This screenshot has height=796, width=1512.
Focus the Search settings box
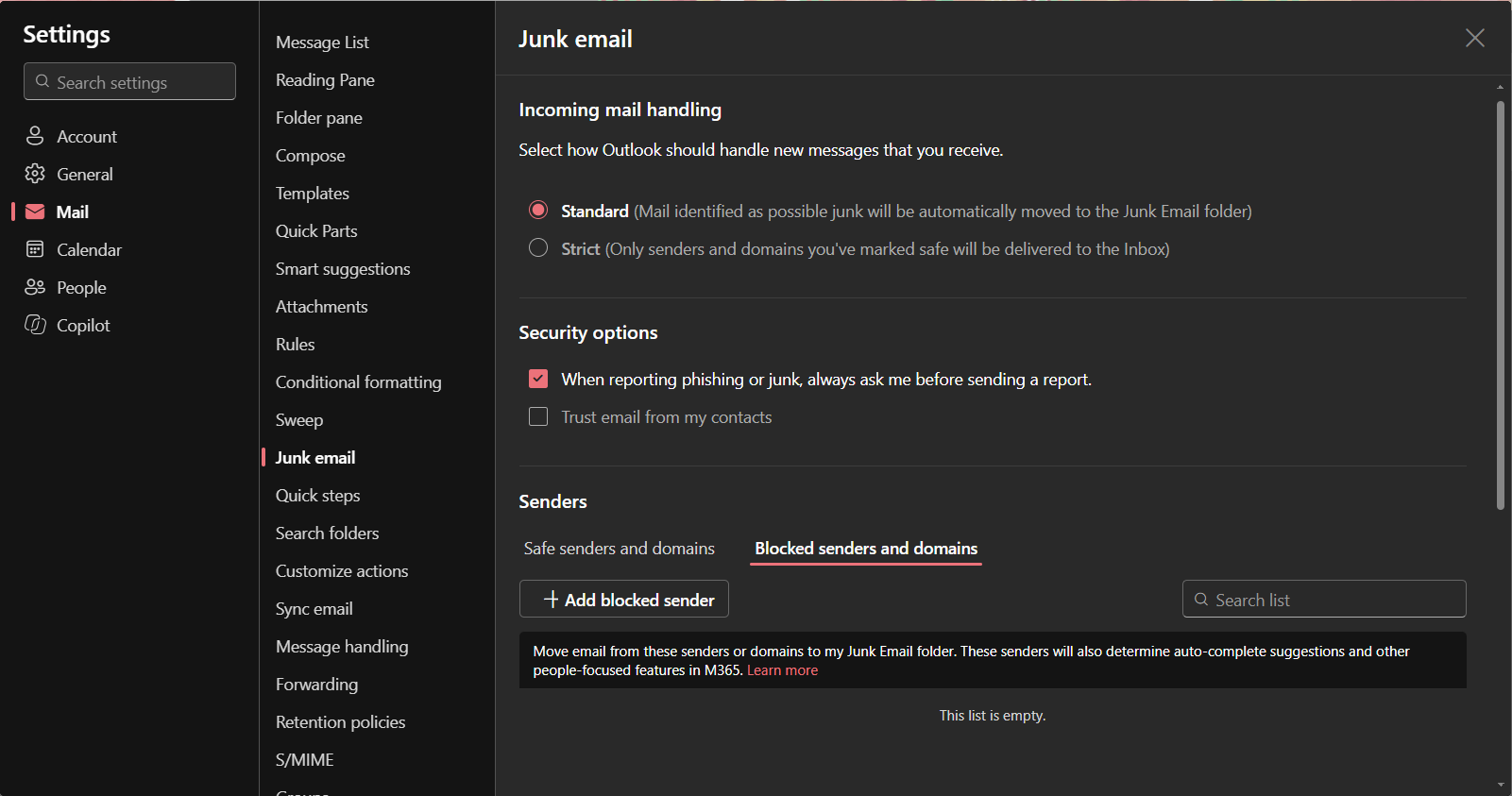129,81
